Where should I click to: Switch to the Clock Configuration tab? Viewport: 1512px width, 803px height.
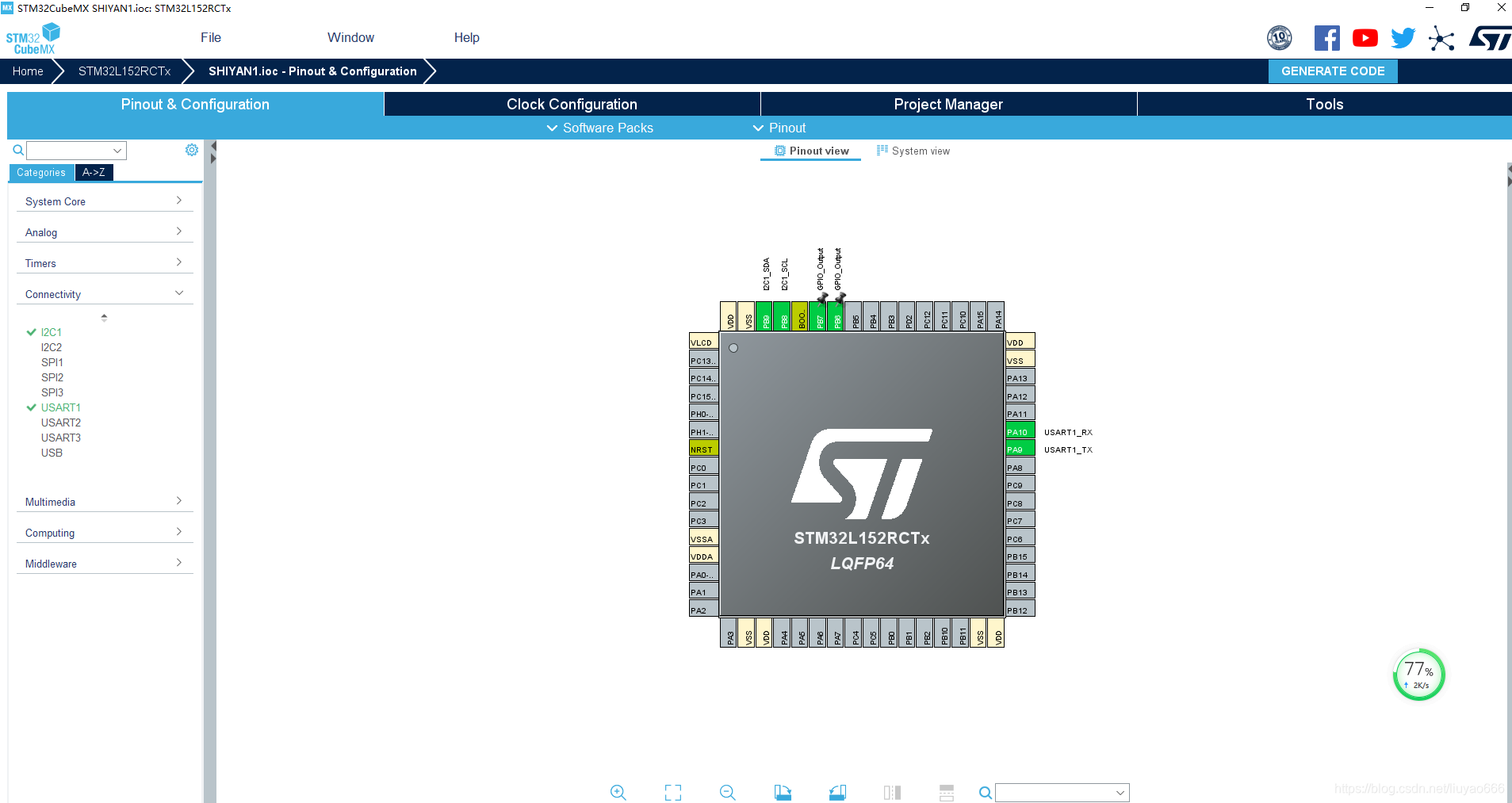[x=572, y=104]
